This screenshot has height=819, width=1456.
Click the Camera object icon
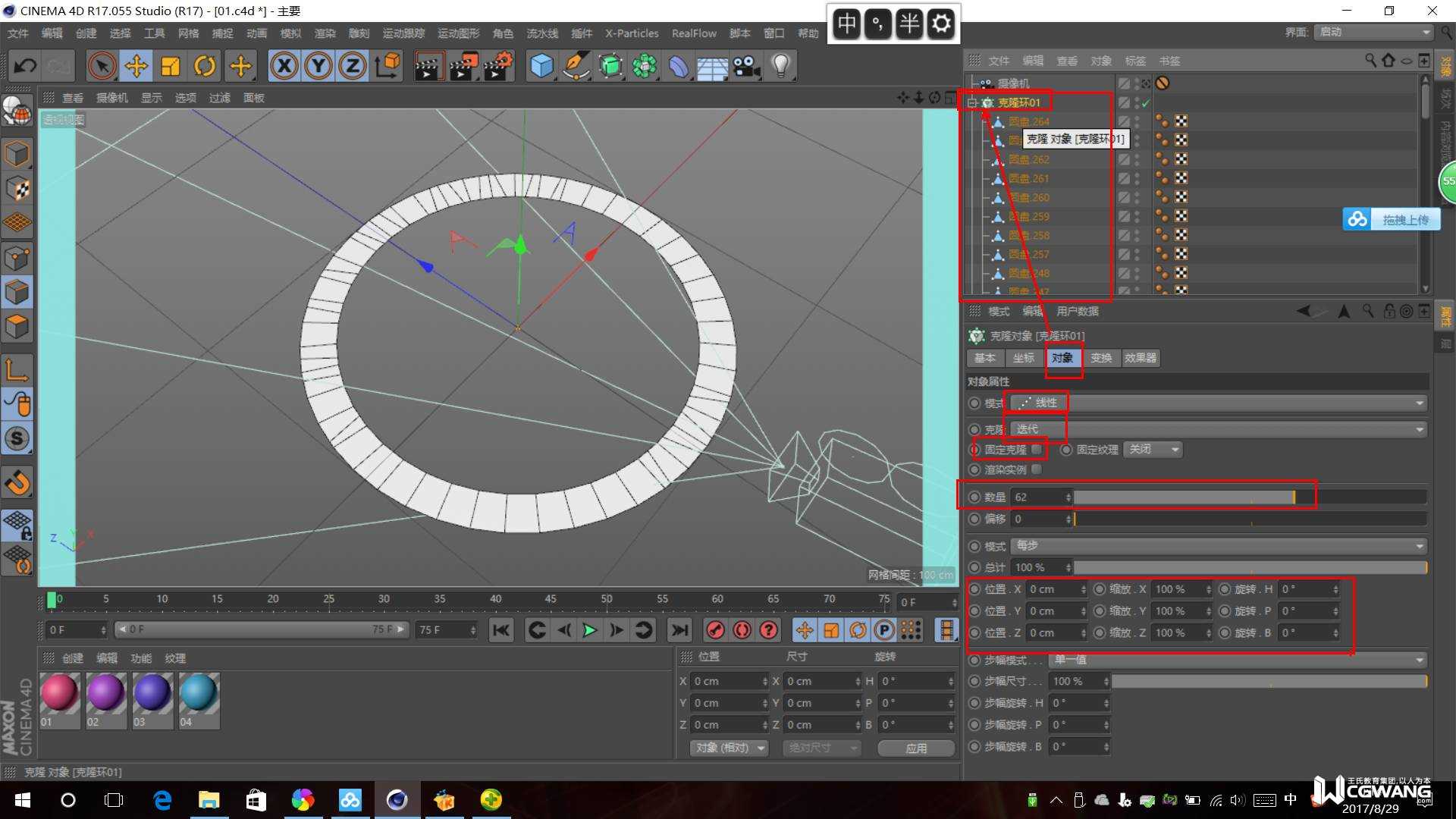coord(747,67)
